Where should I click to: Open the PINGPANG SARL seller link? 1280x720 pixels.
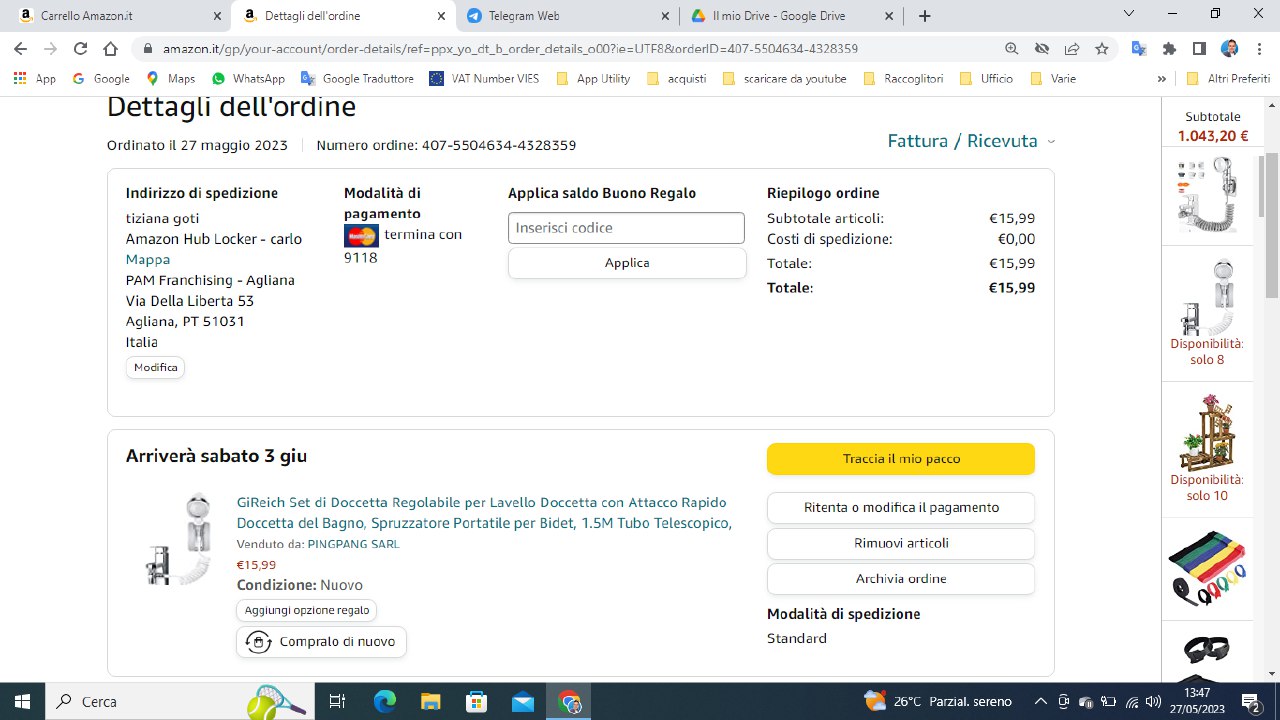pyautogui.click(x=353, y=544)
